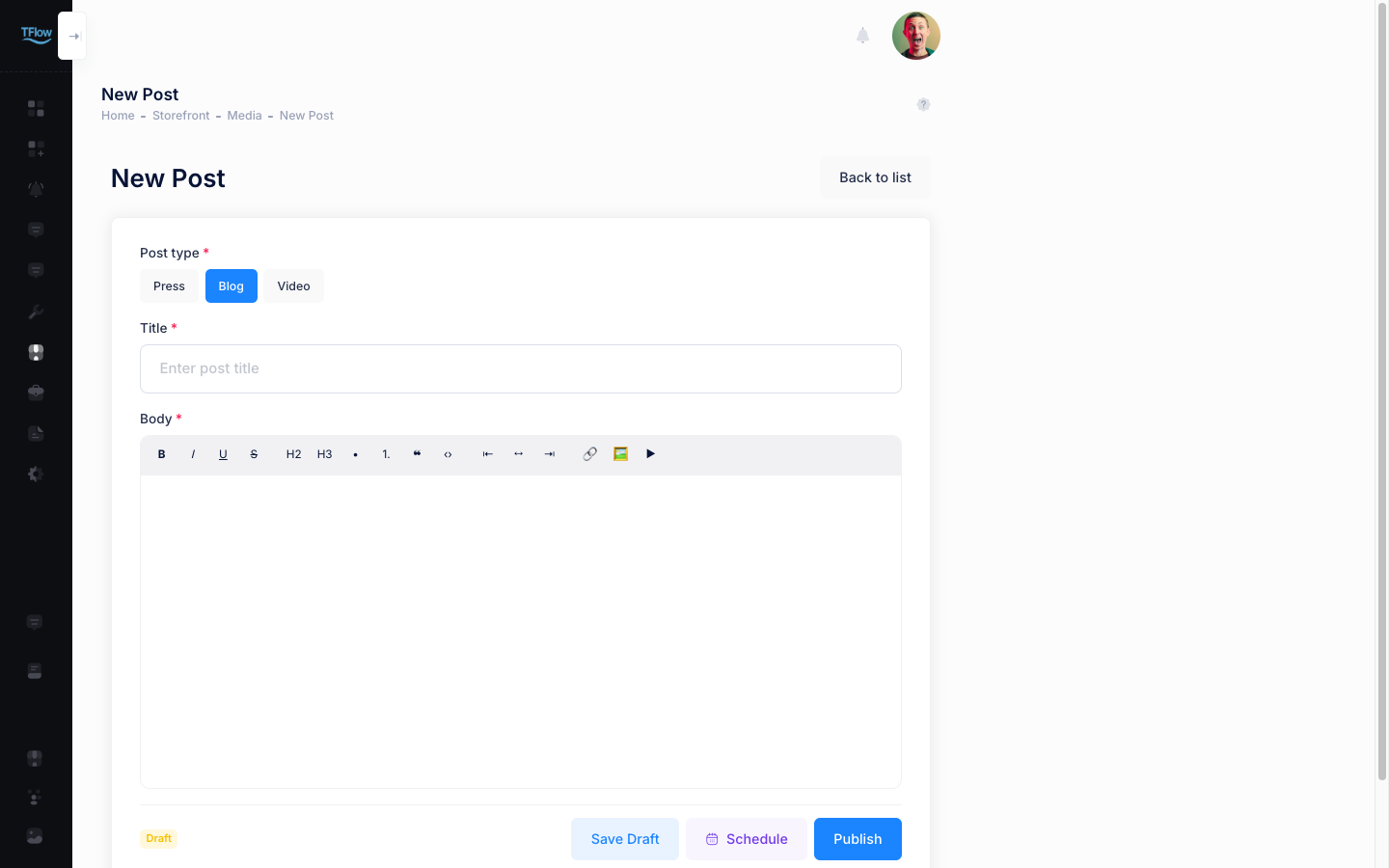The height and width of the screenshot is (868, 1389).
Task: Open the document page sidebar icon
Action: click(x=36, y=433)
